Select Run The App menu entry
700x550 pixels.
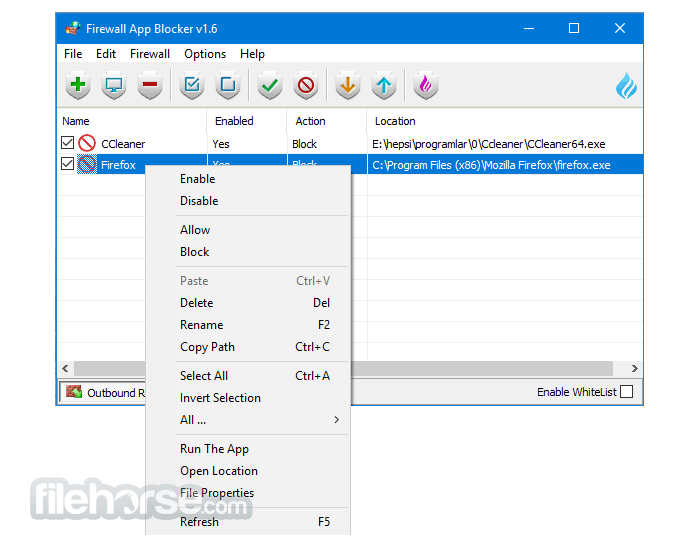pos(248,449)
